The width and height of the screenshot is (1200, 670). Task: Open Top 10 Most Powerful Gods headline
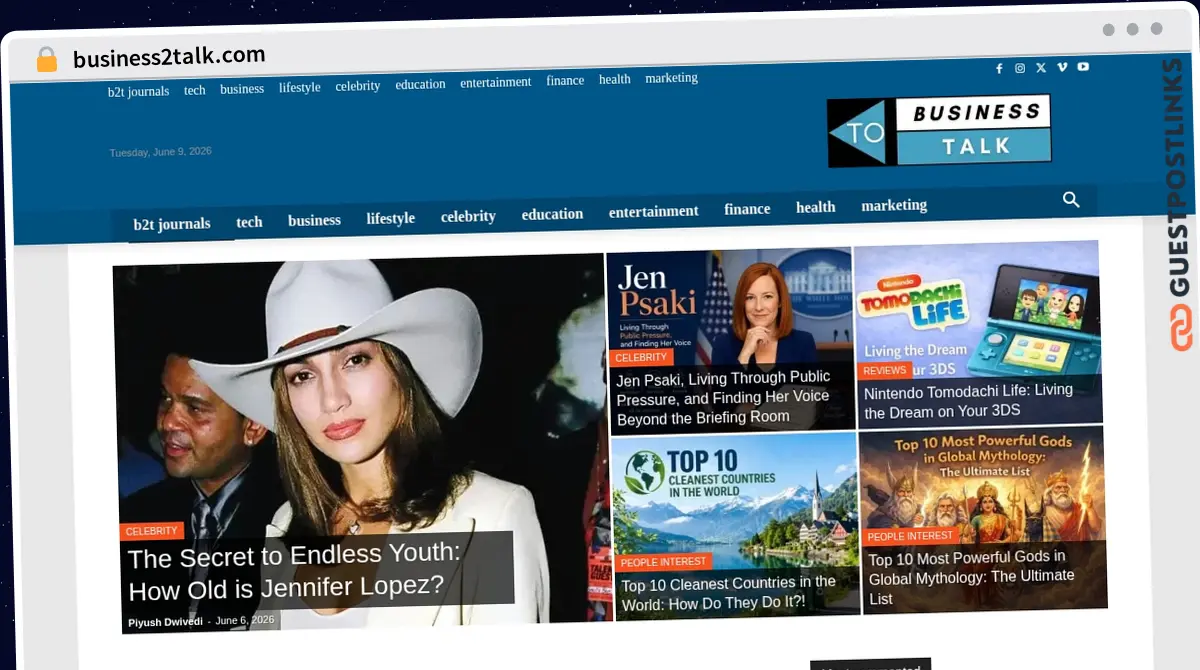tap(971, 577)
